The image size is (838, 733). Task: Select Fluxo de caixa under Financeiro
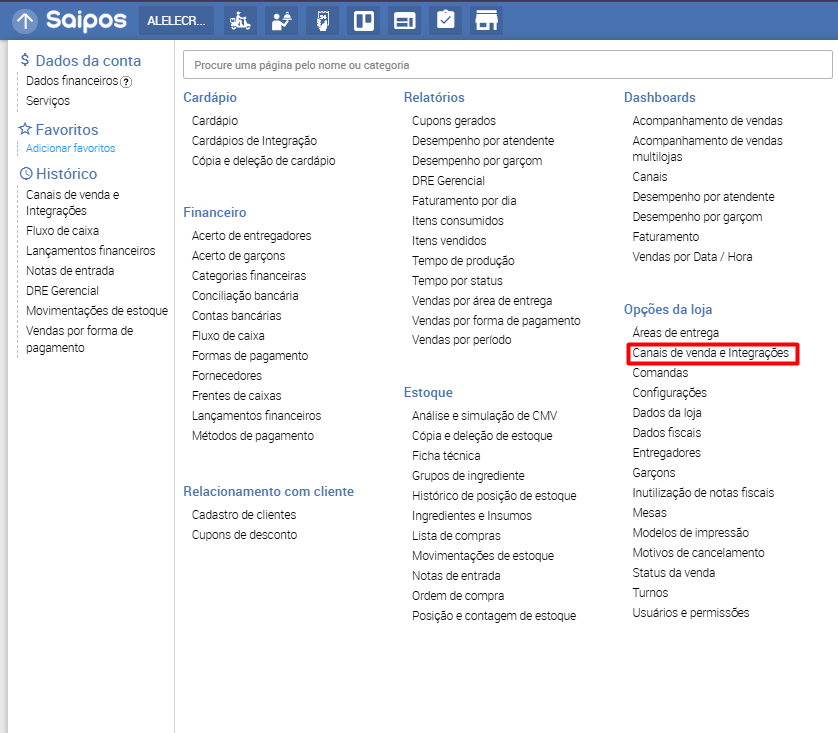(x=228, y=336)
